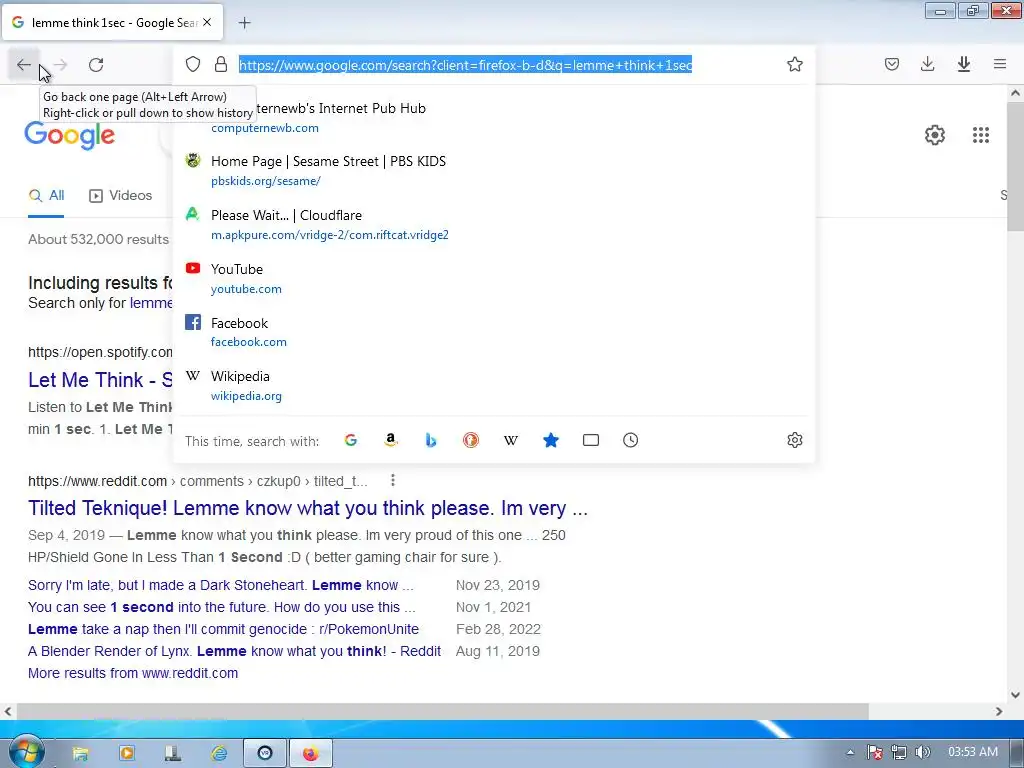Open Google apps grid
The height and width of the screenshot is (768, 1024).
[981, 135]
